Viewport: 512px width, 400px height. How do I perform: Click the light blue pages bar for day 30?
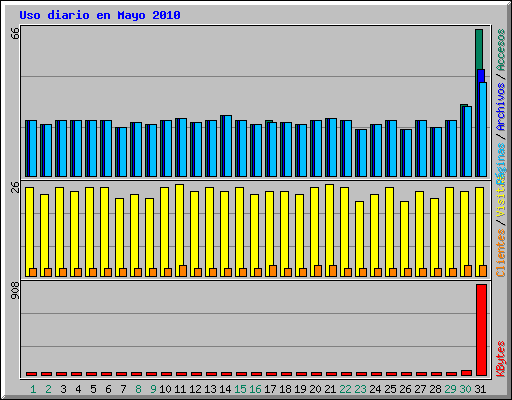(467, 141)
